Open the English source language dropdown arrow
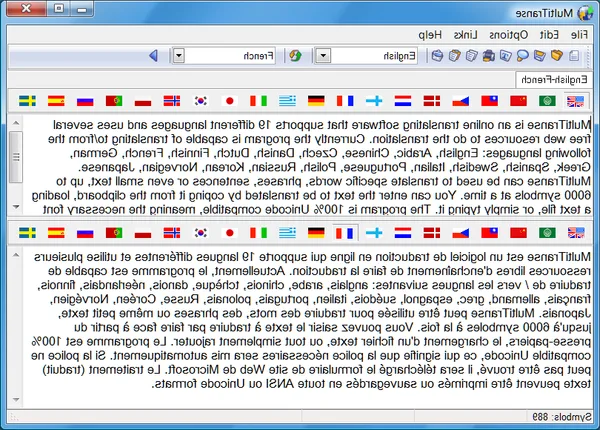 (x=323, y=56)
